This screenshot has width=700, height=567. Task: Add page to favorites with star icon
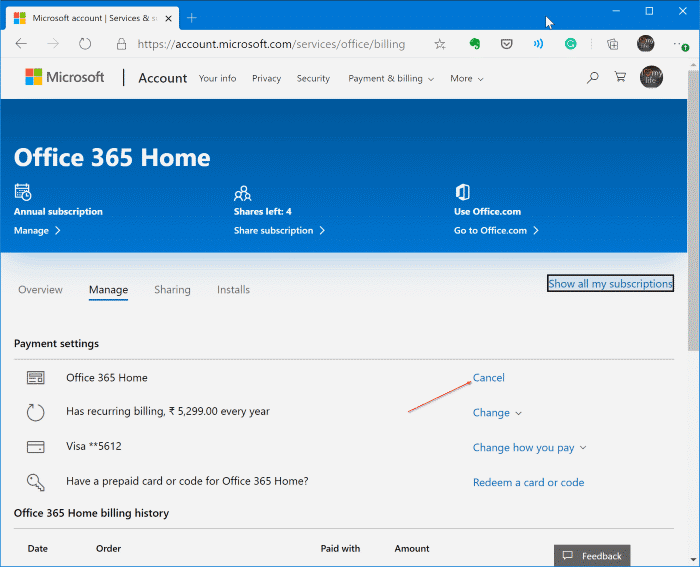click(x=440, y=44)
